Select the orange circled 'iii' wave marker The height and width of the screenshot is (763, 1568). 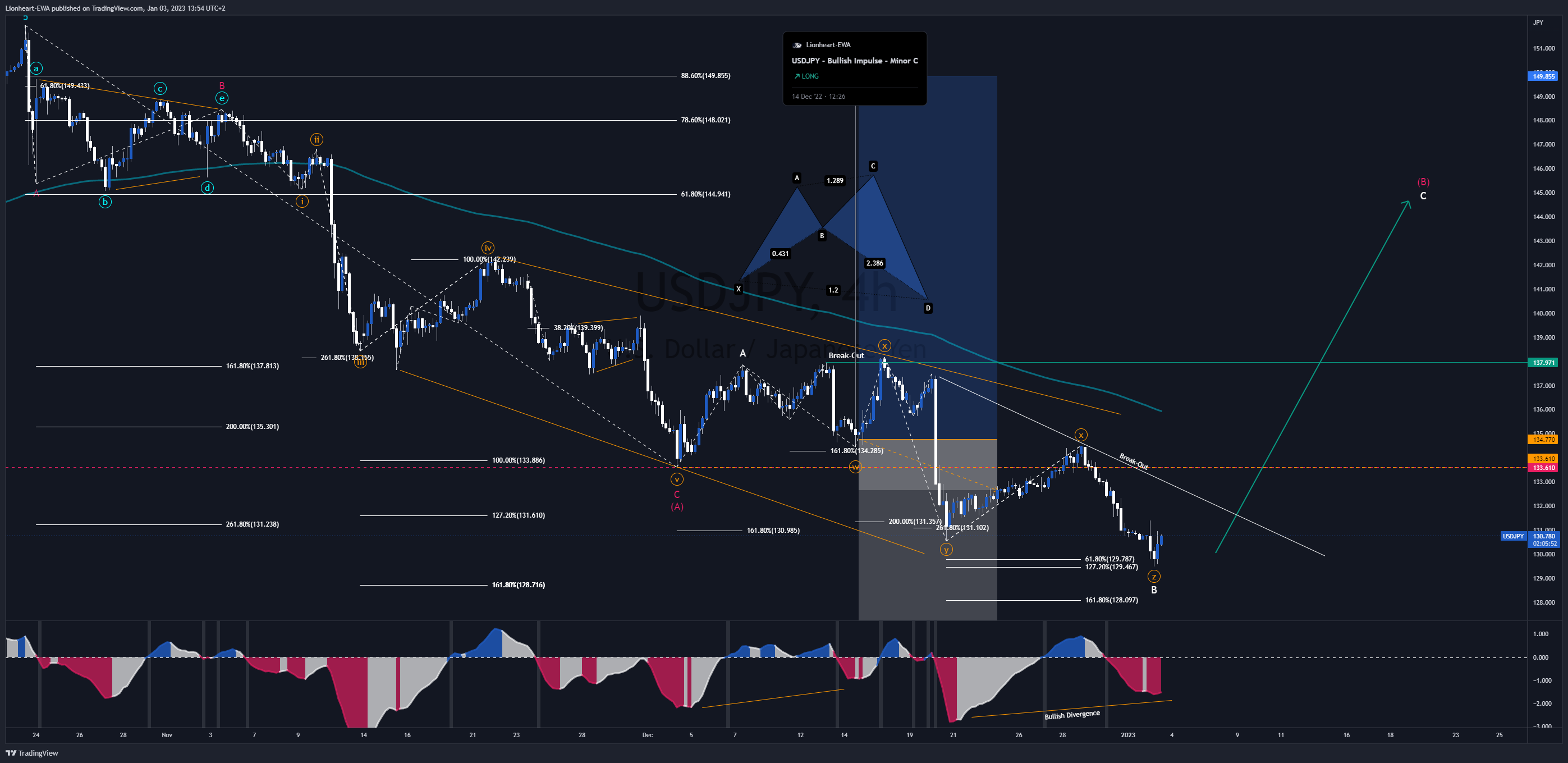coord(360,362)
